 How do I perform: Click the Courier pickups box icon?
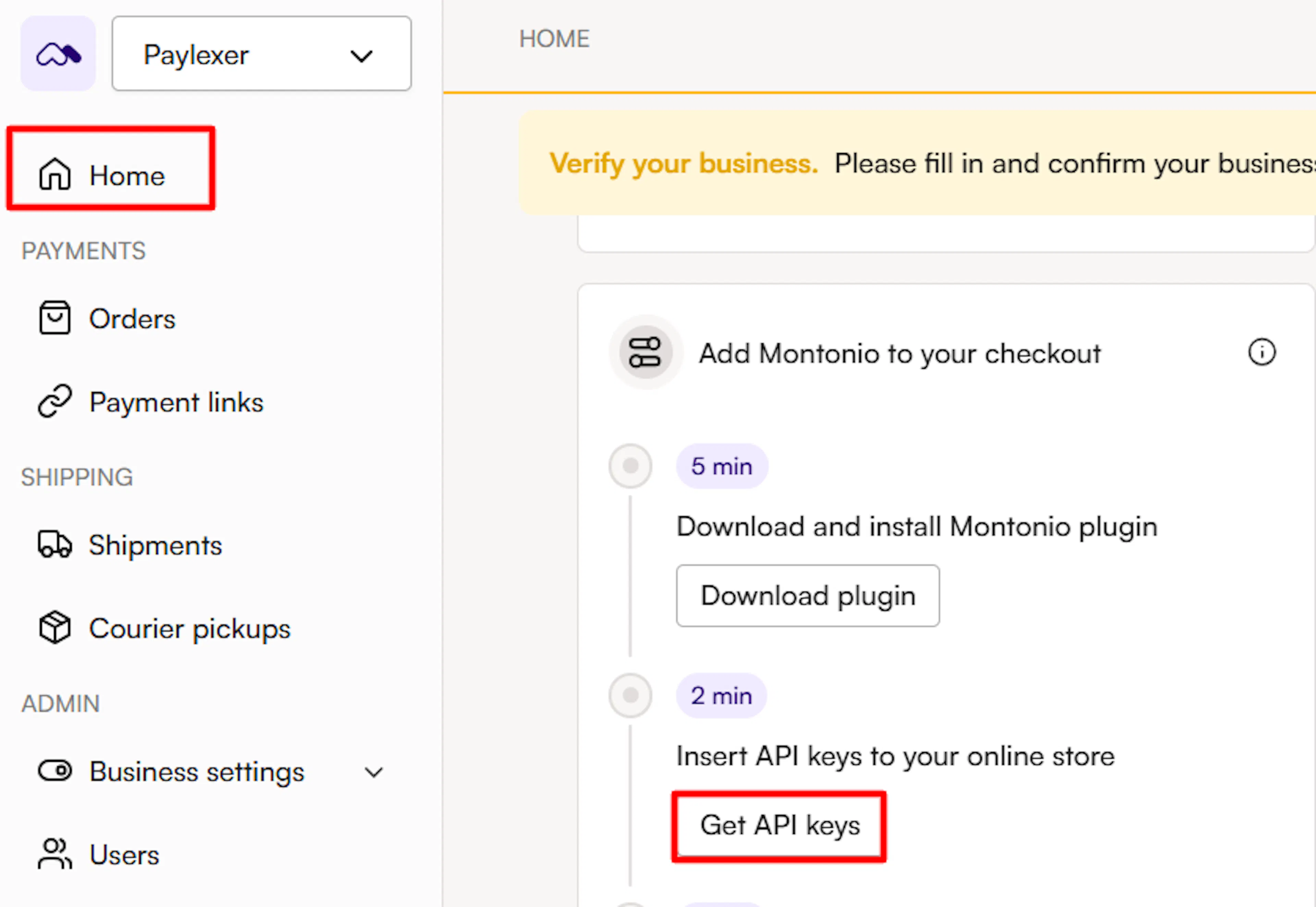[x=54, y=627]
